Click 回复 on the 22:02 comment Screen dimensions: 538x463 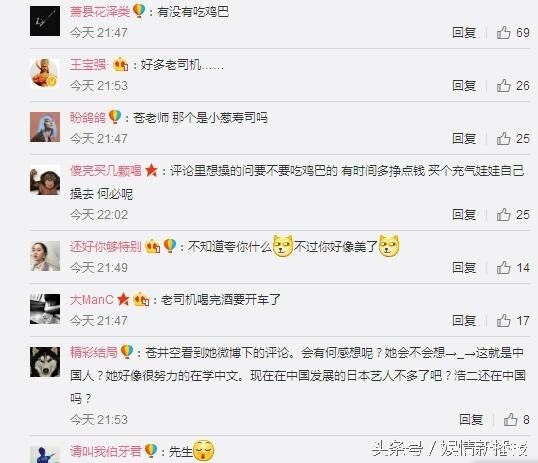tap(464, 215)
